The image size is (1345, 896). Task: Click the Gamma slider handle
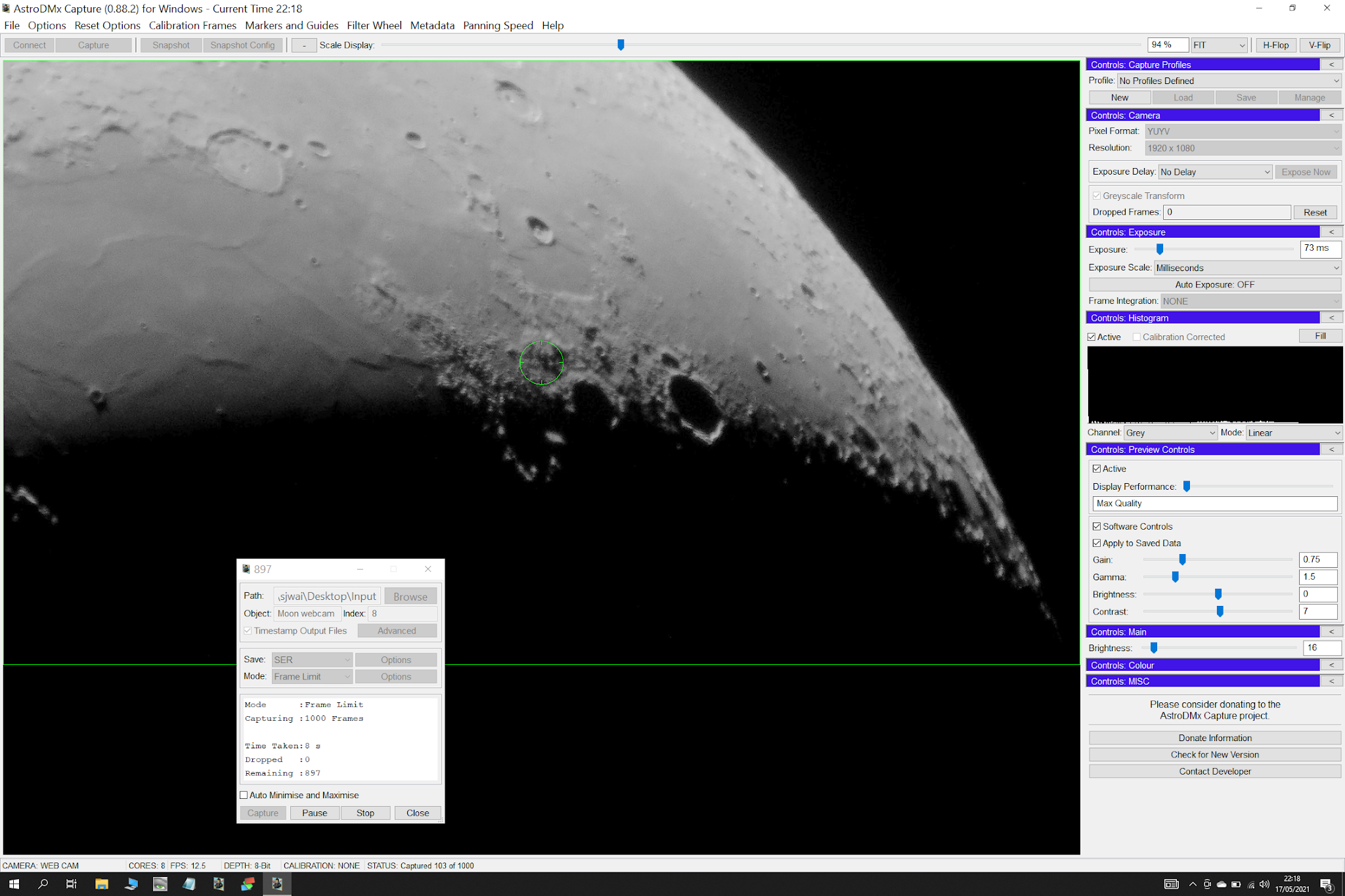[x=1175, y=577]
